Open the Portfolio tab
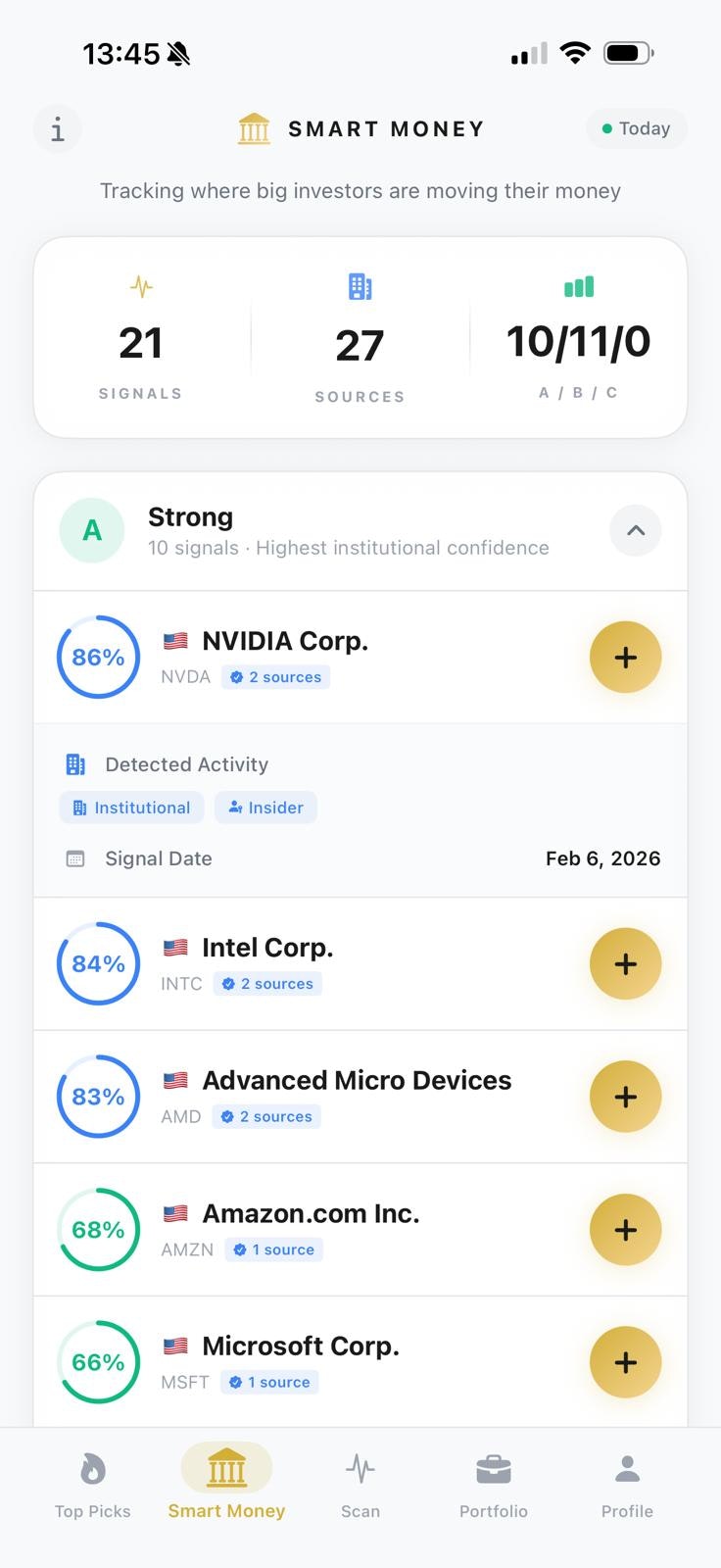Image resolution: width=721 pixels, height=1568 pixels. 494,1485
